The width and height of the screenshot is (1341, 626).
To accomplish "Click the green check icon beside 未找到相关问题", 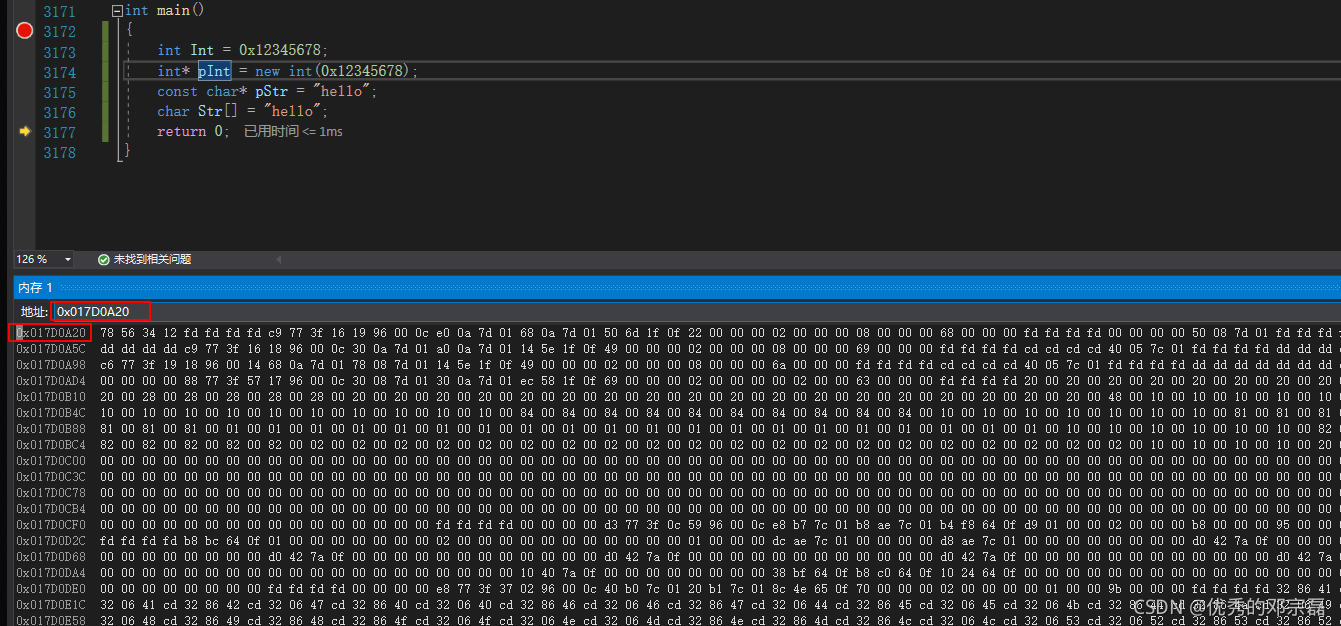I will [x=103, y=259].
